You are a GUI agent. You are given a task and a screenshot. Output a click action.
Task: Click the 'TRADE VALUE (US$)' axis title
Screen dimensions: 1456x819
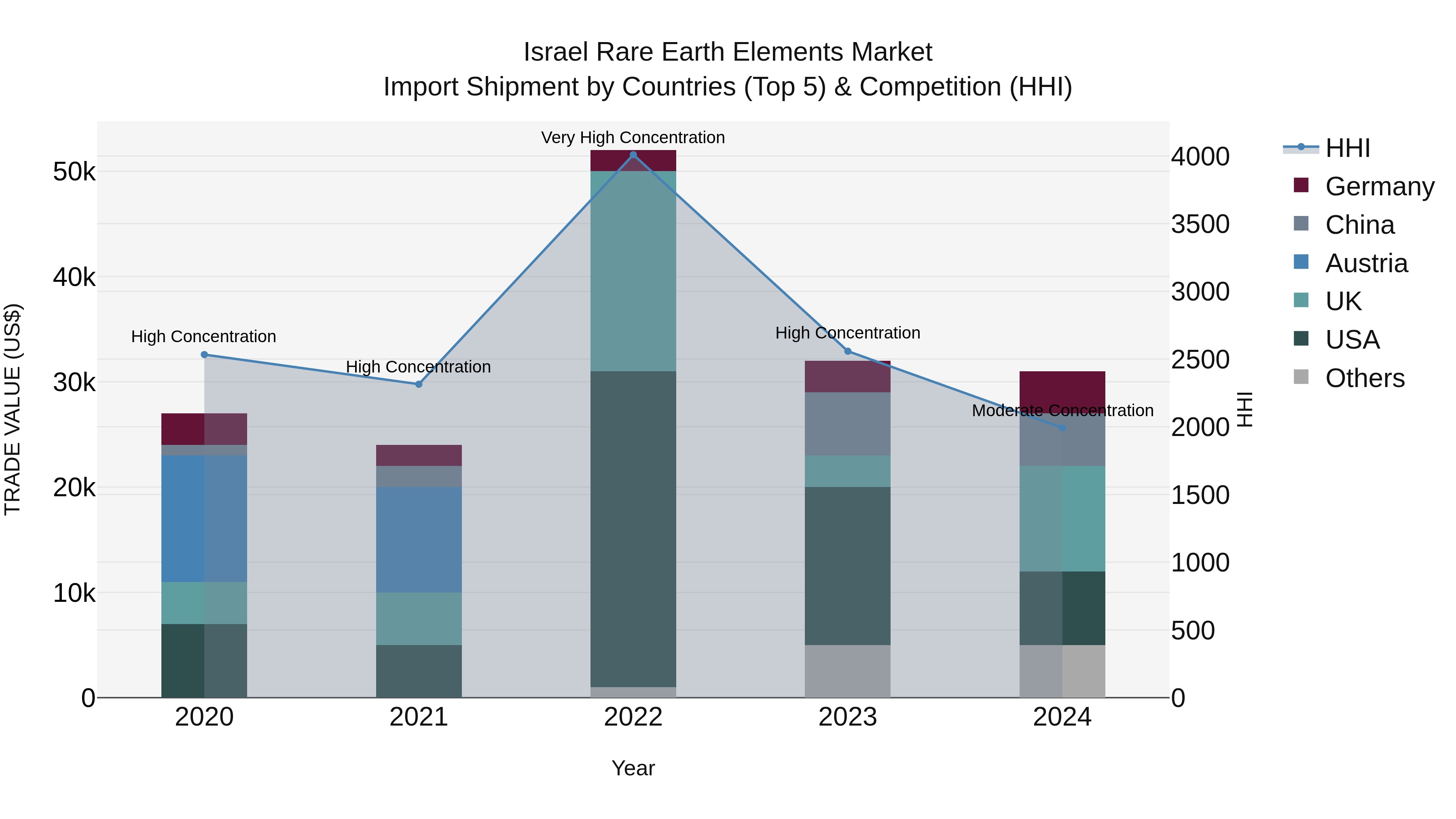click(x=13, y=409)
